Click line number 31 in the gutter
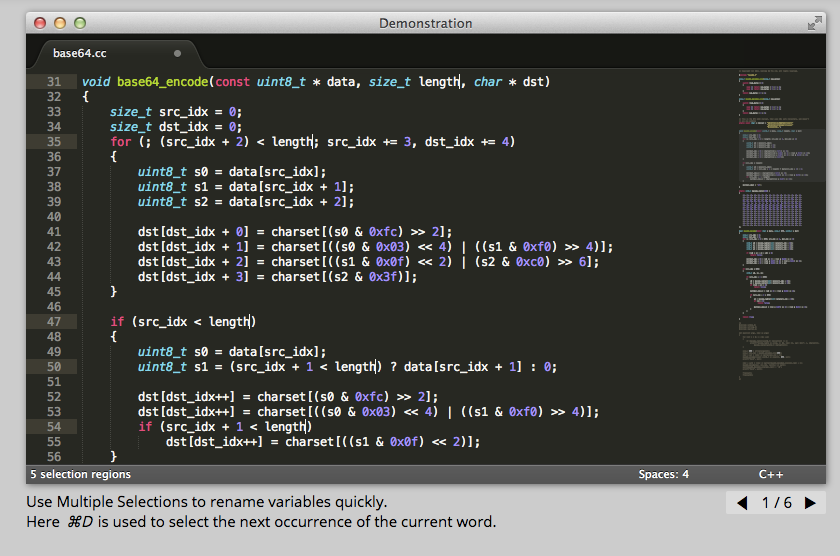The width and height of the screenshot is (840, 556). tap(54, 82)
